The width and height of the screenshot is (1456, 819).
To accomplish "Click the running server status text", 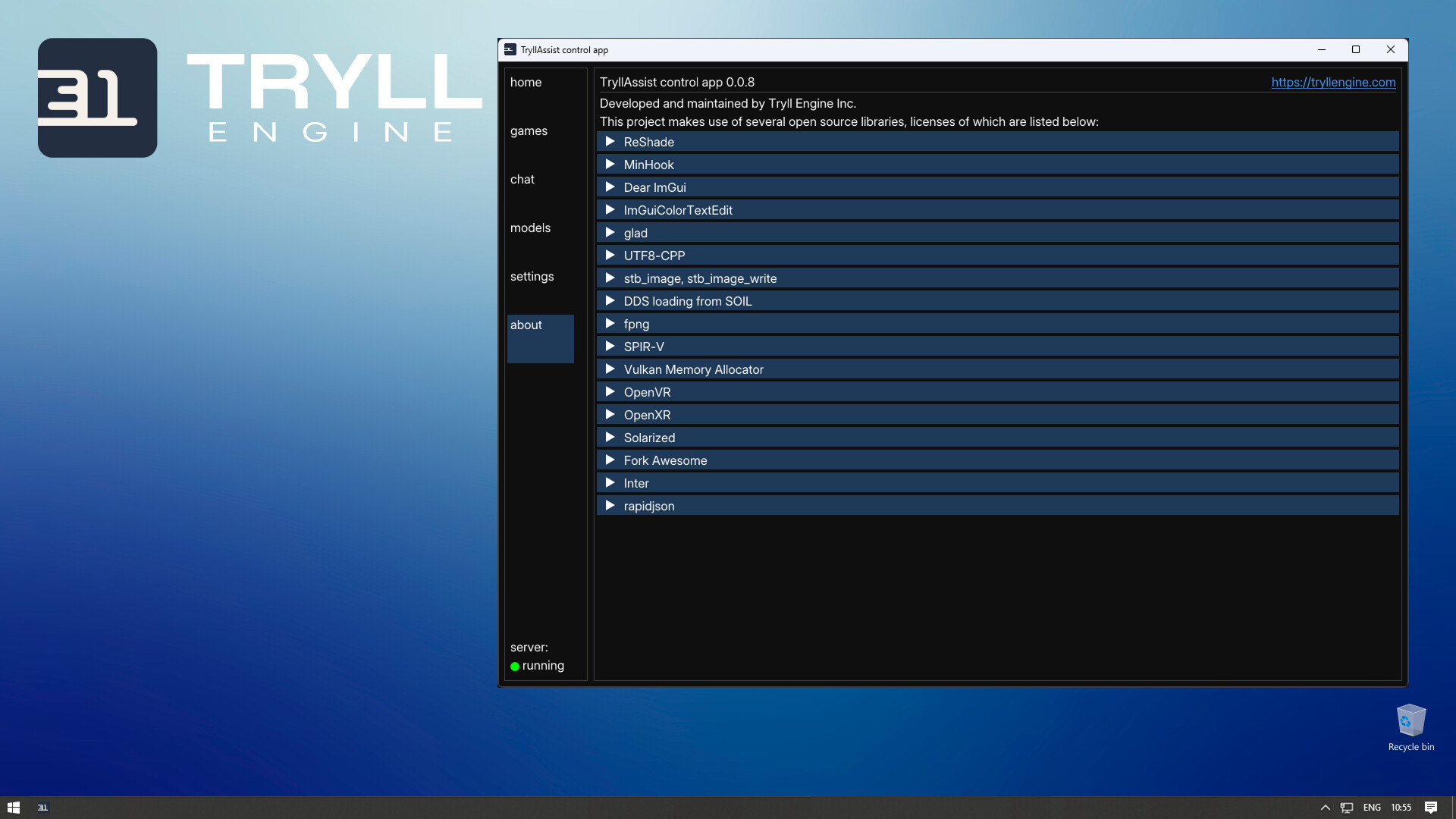I will tap(544, 665).
